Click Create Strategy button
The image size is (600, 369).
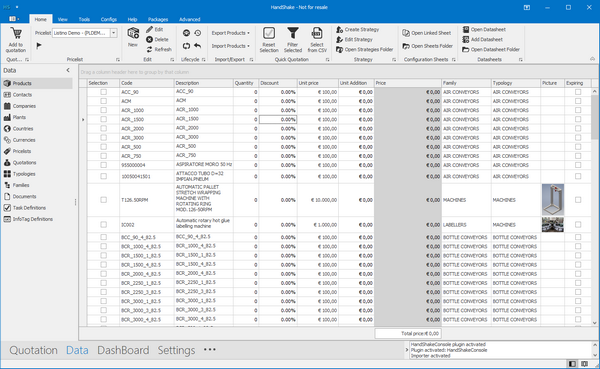(x=357, y=29)
